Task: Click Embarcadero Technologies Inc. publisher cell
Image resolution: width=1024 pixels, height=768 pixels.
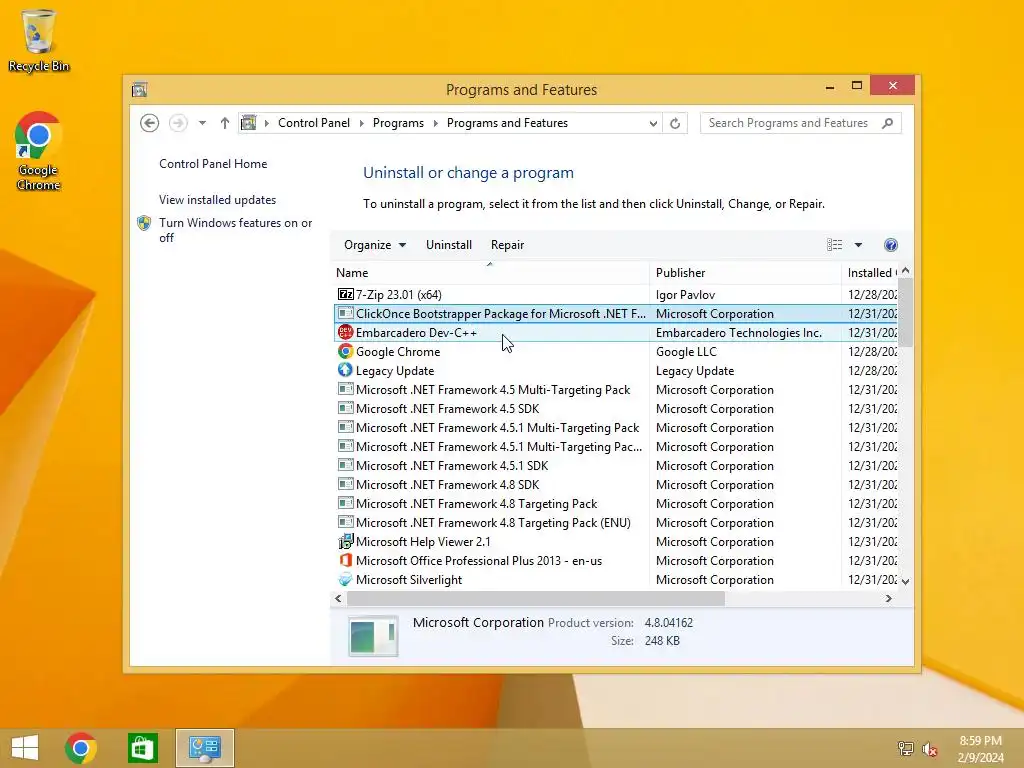Action: tap(739, 332)
